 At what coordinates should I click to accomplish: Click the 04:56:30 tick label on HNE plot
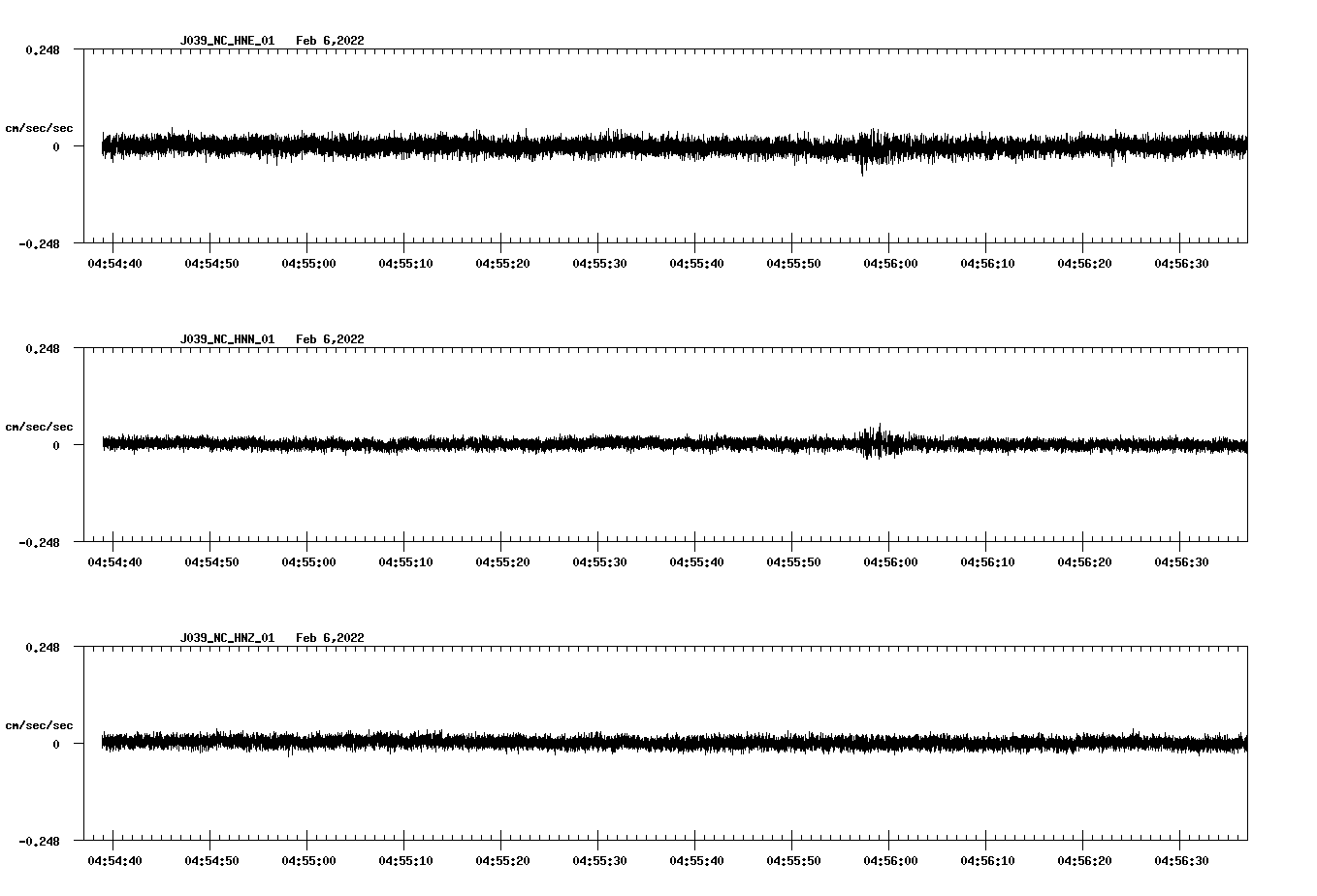point(1181,264)
